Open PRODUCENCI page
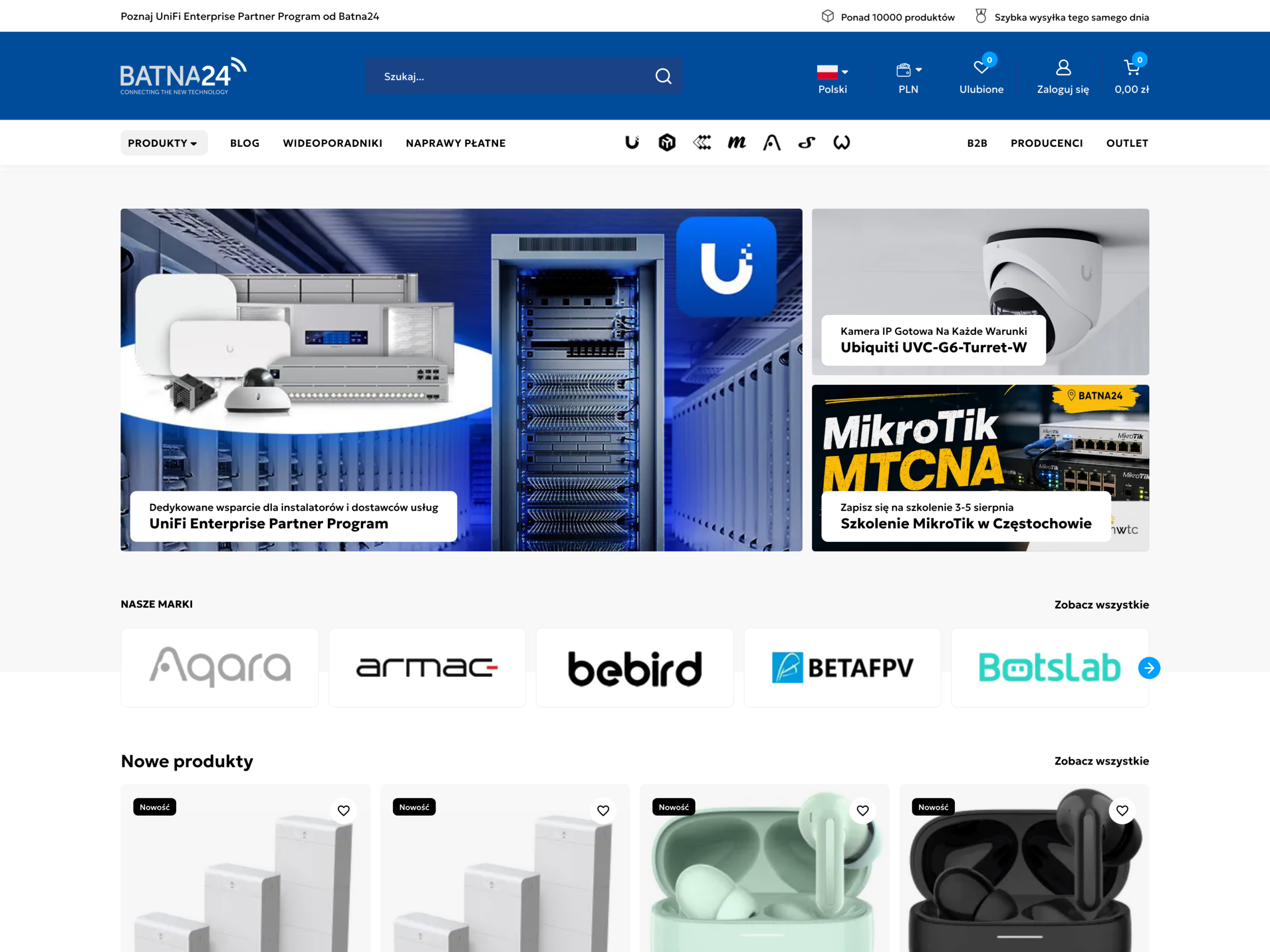This screenshot has width=1270, height=952. tap(1046, 143)
